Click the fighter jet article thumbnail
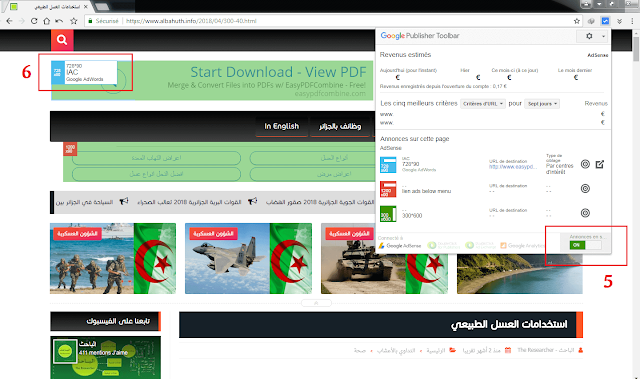This screenshot has width=640, height=379. coord(248,258)
